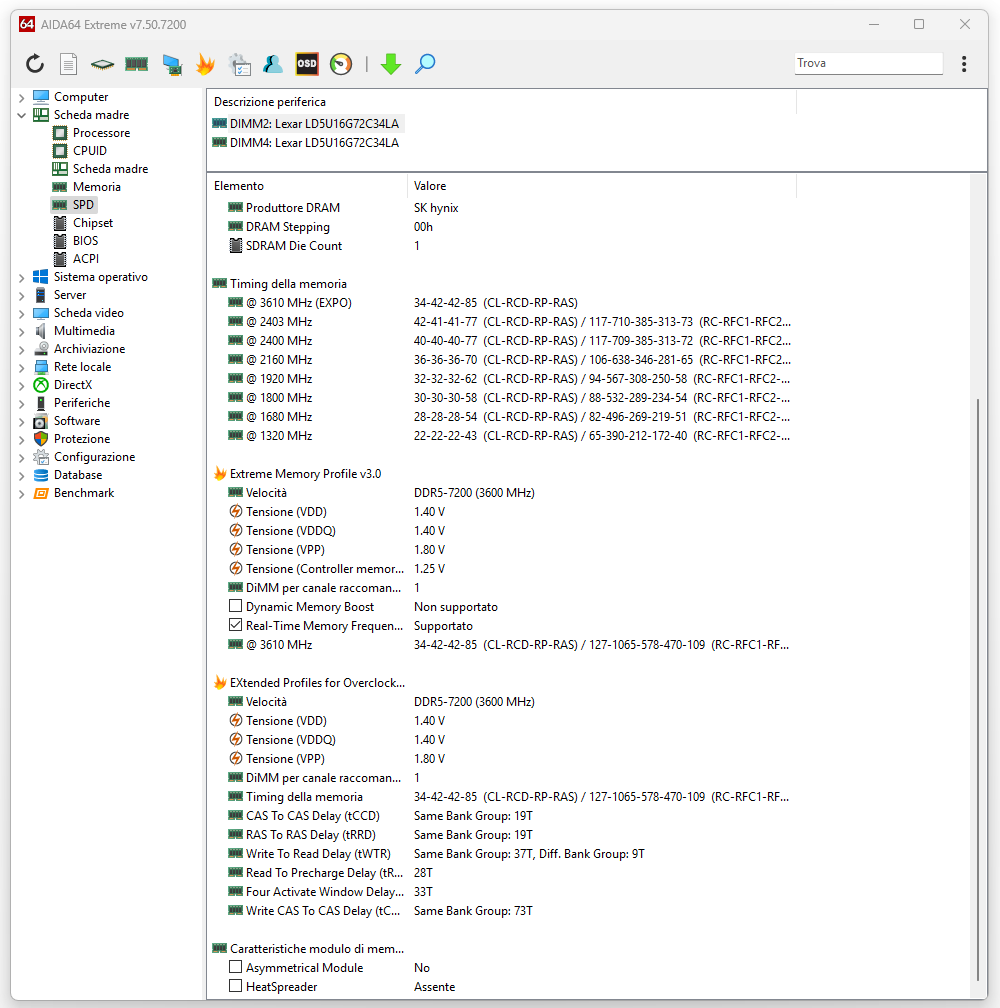Viewport: 1000px width, 1008px height.
Task: Click the AIDA64 app logo icon
Action: point(26,24)
